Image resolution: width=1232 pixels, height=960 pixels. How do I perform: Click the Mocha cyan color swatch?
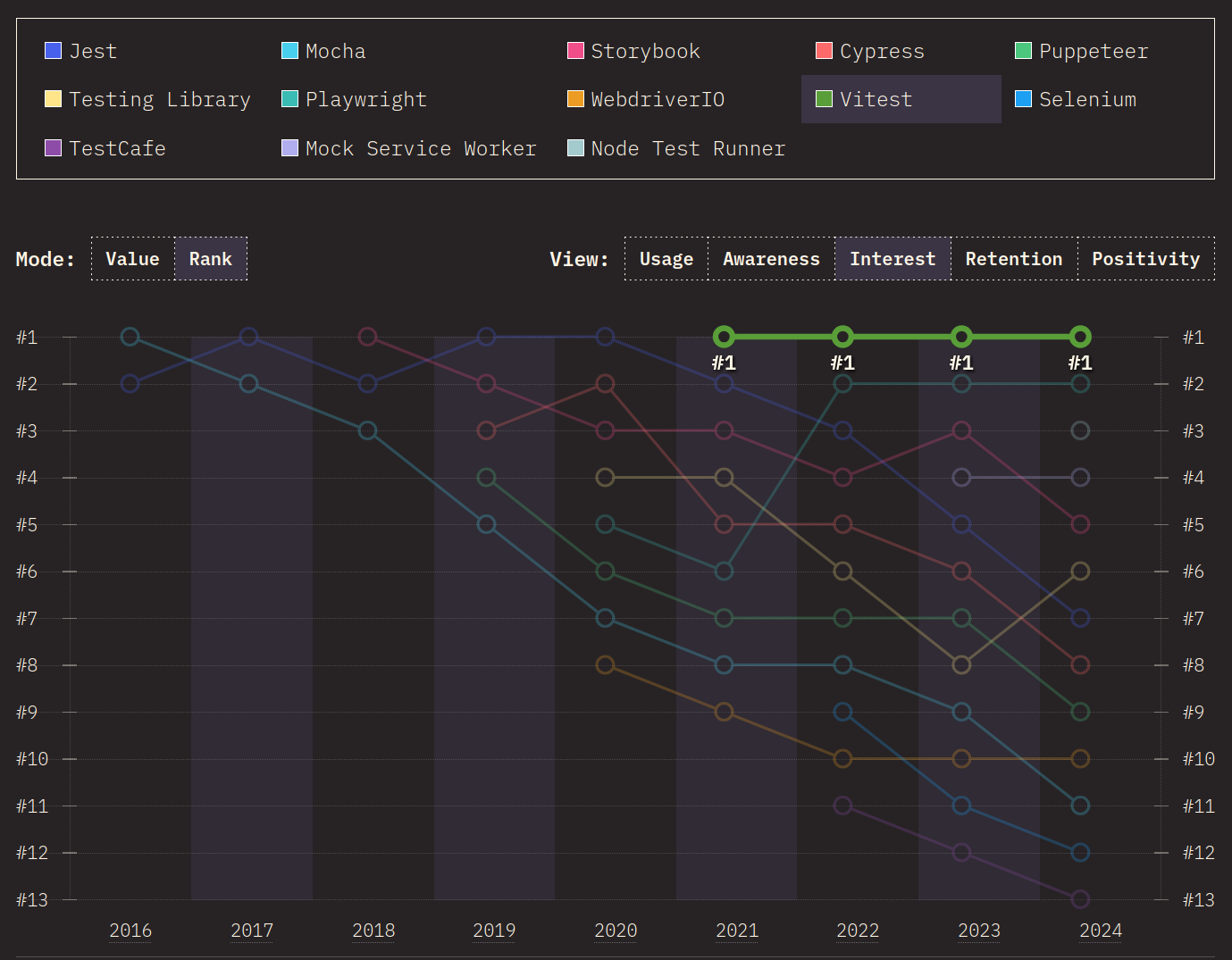point(289,51)
